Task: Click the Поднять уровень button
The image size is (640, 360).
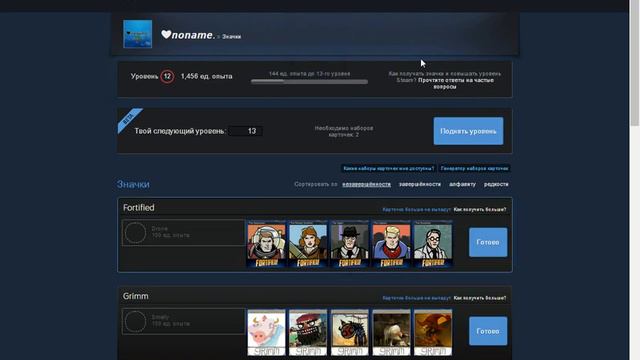Action: 468,131
